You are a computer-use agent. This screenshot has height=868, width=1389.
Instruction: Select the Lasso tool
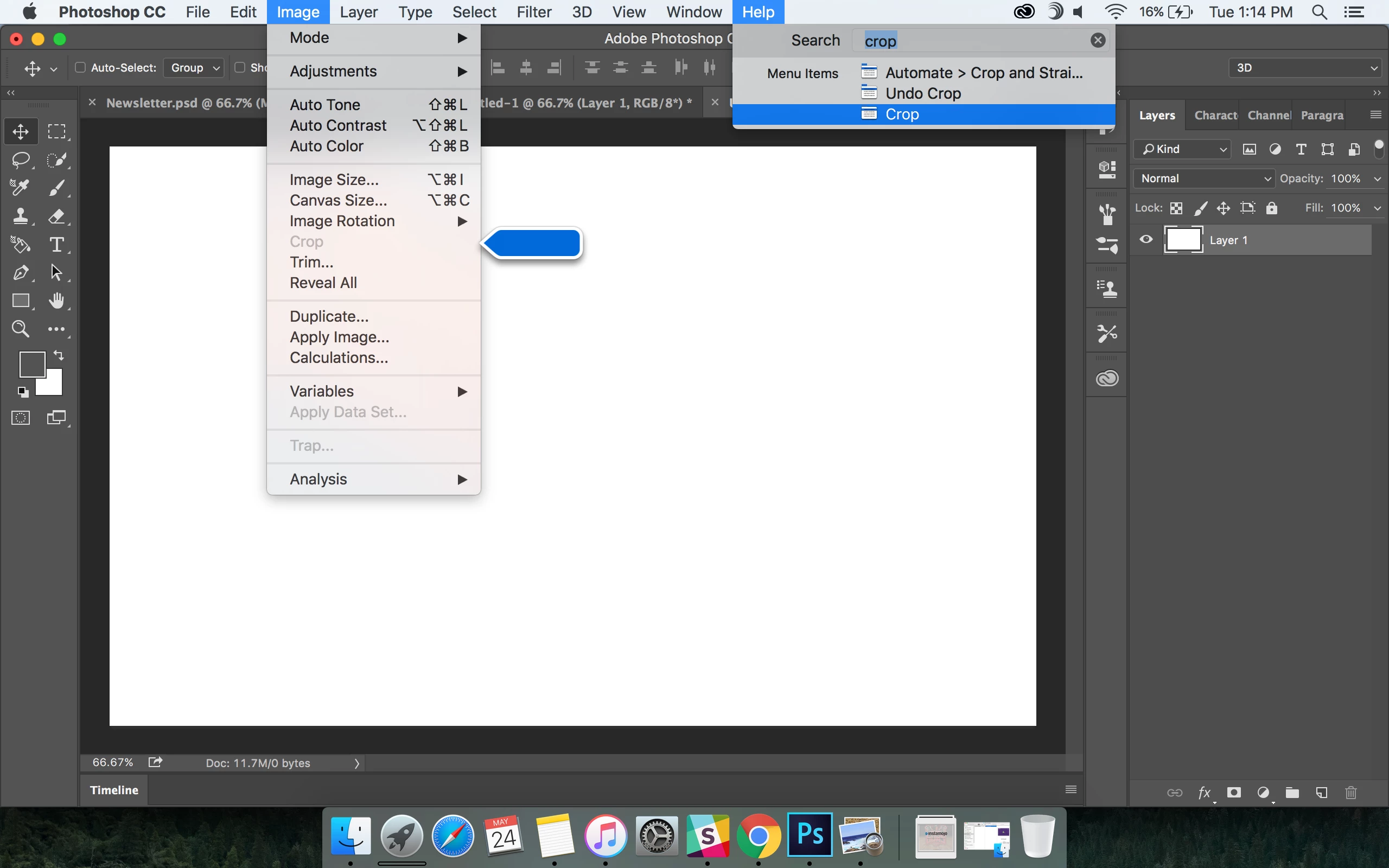tap(21, 159)
